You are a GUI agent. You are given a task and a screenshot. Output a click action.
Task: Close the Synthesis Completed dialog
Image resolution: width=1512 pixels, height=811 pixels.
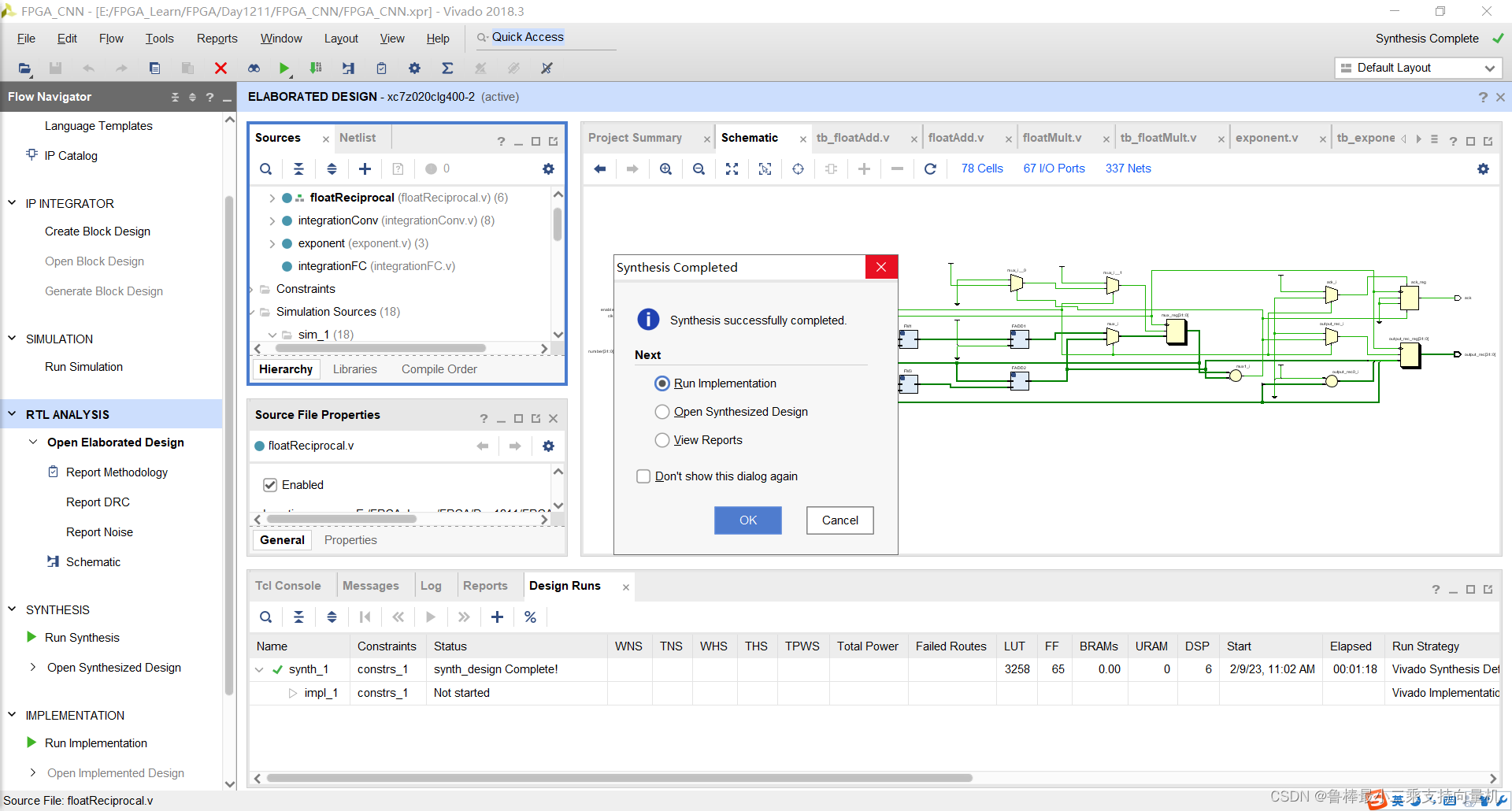pyautogui.click(x=881, y=267)
